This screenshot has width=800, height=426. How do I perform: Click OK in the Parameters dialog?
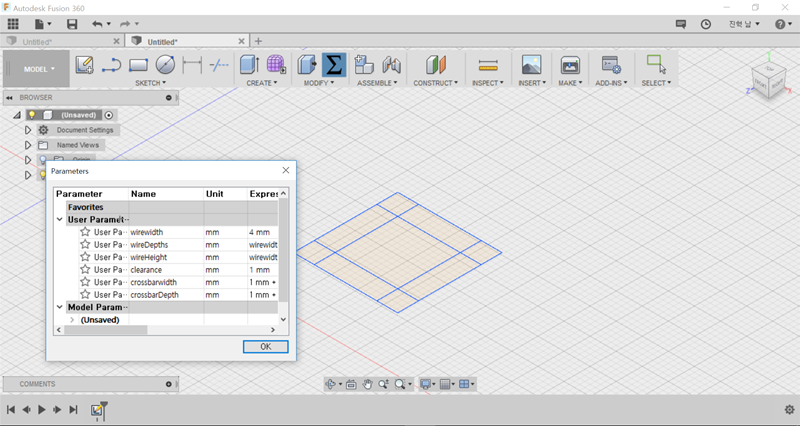click(x=265, y=346)
